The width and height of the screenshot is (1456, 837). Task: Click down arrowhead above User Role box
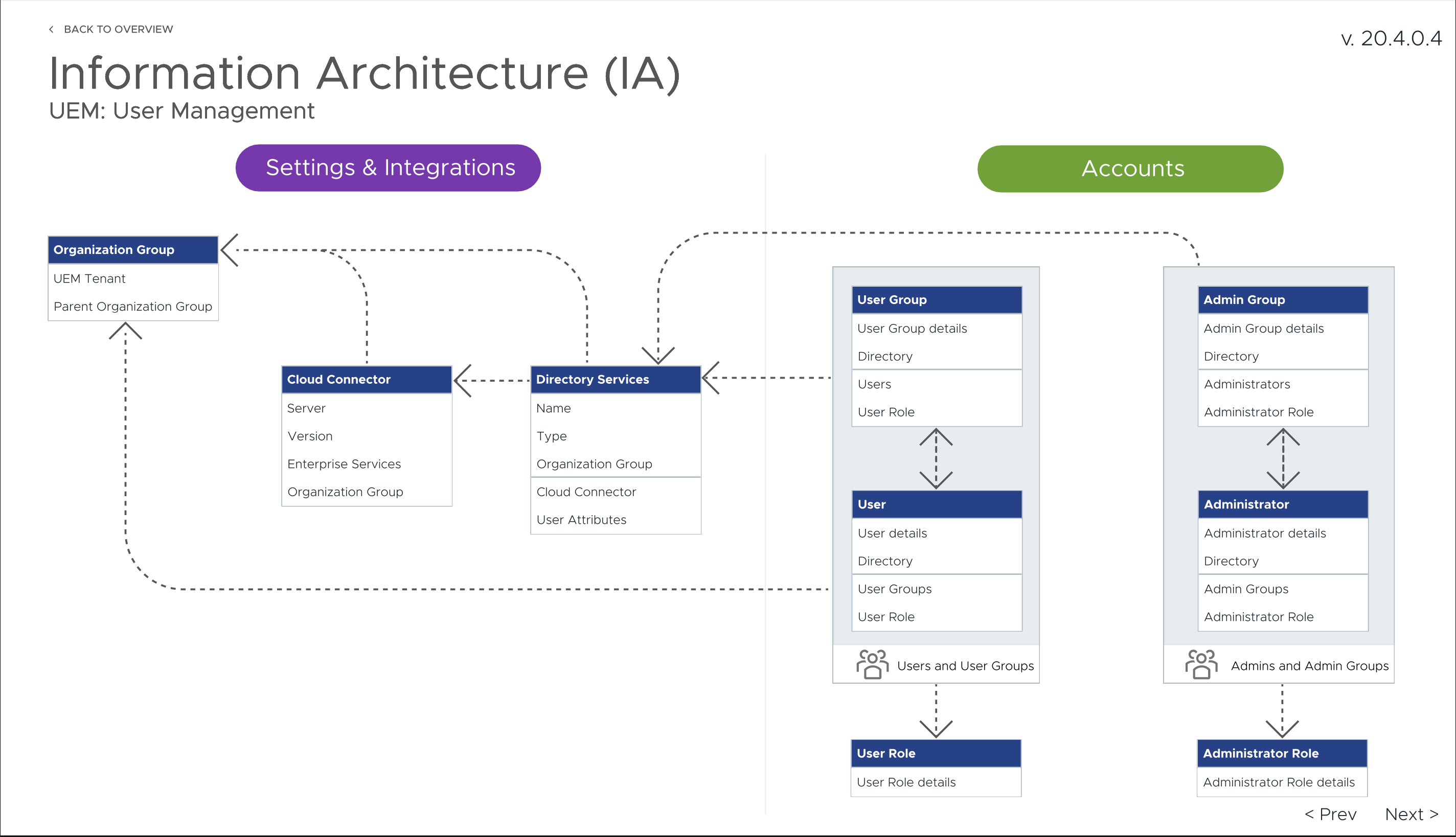(936, 728)
